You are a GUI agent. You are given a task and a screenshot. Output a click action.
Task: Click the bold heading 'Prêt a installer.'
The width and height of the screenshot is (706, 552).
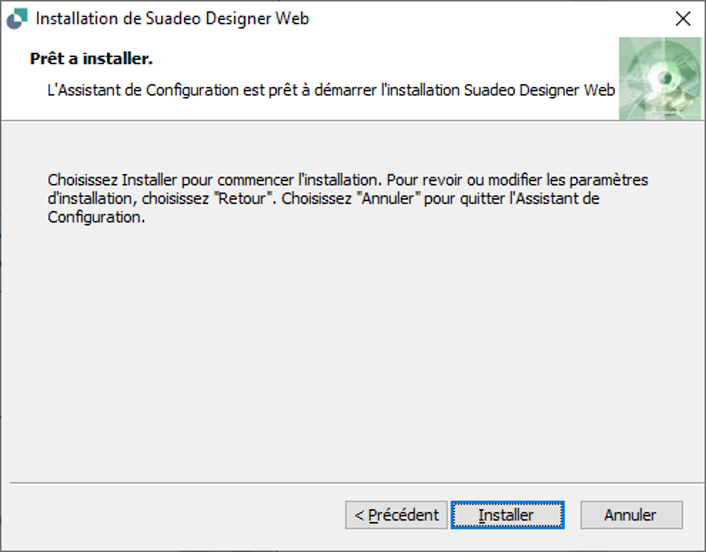[x=91, y=59]
